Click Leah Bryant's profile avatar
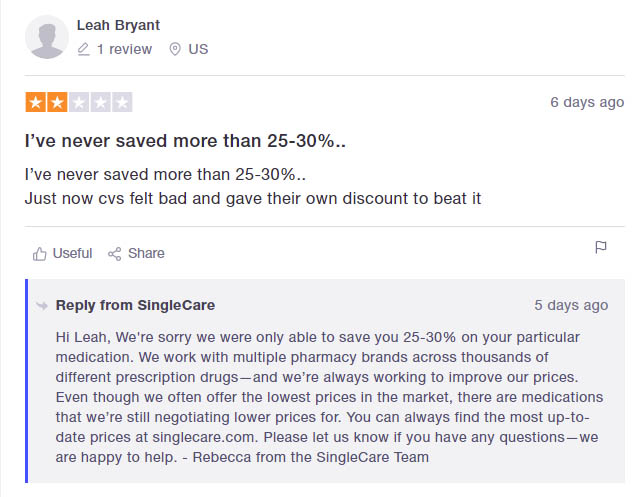 coord(47,37)
